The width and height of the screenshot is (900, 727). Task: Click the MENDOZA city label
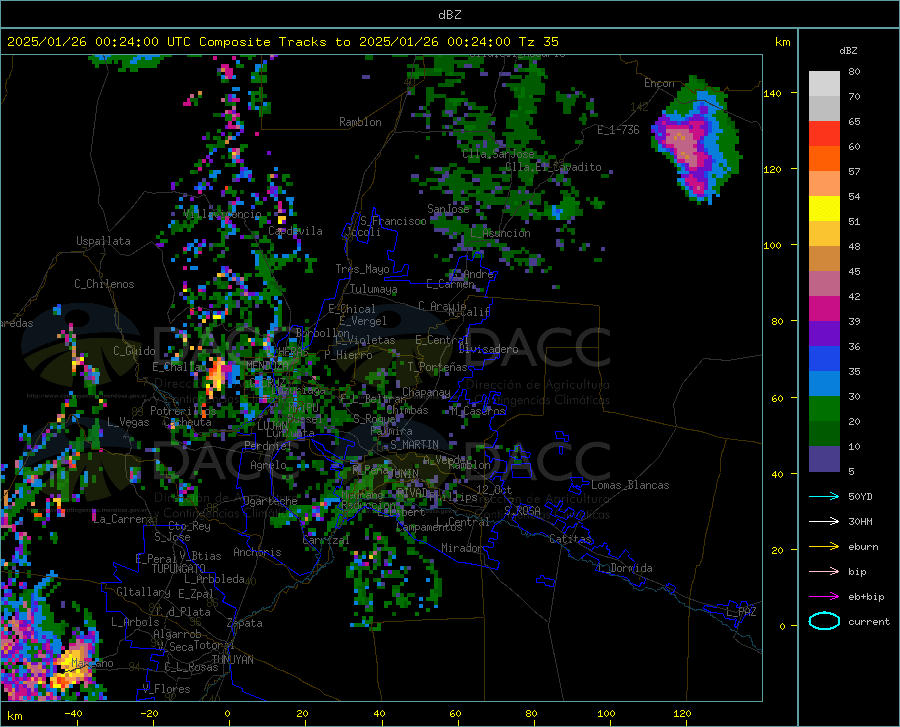(x=267, y=365)
